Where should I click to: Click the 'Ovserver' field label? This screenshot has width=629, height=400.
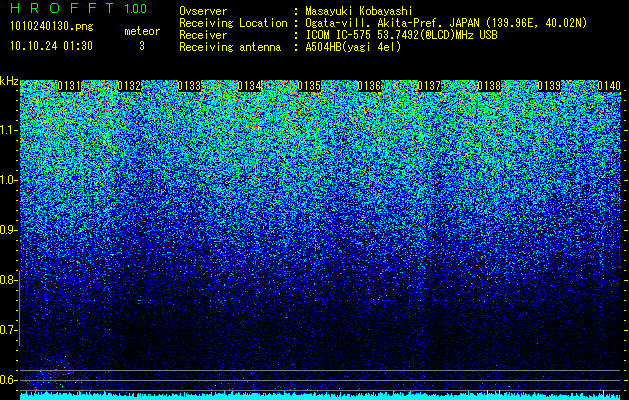[203, 11]
